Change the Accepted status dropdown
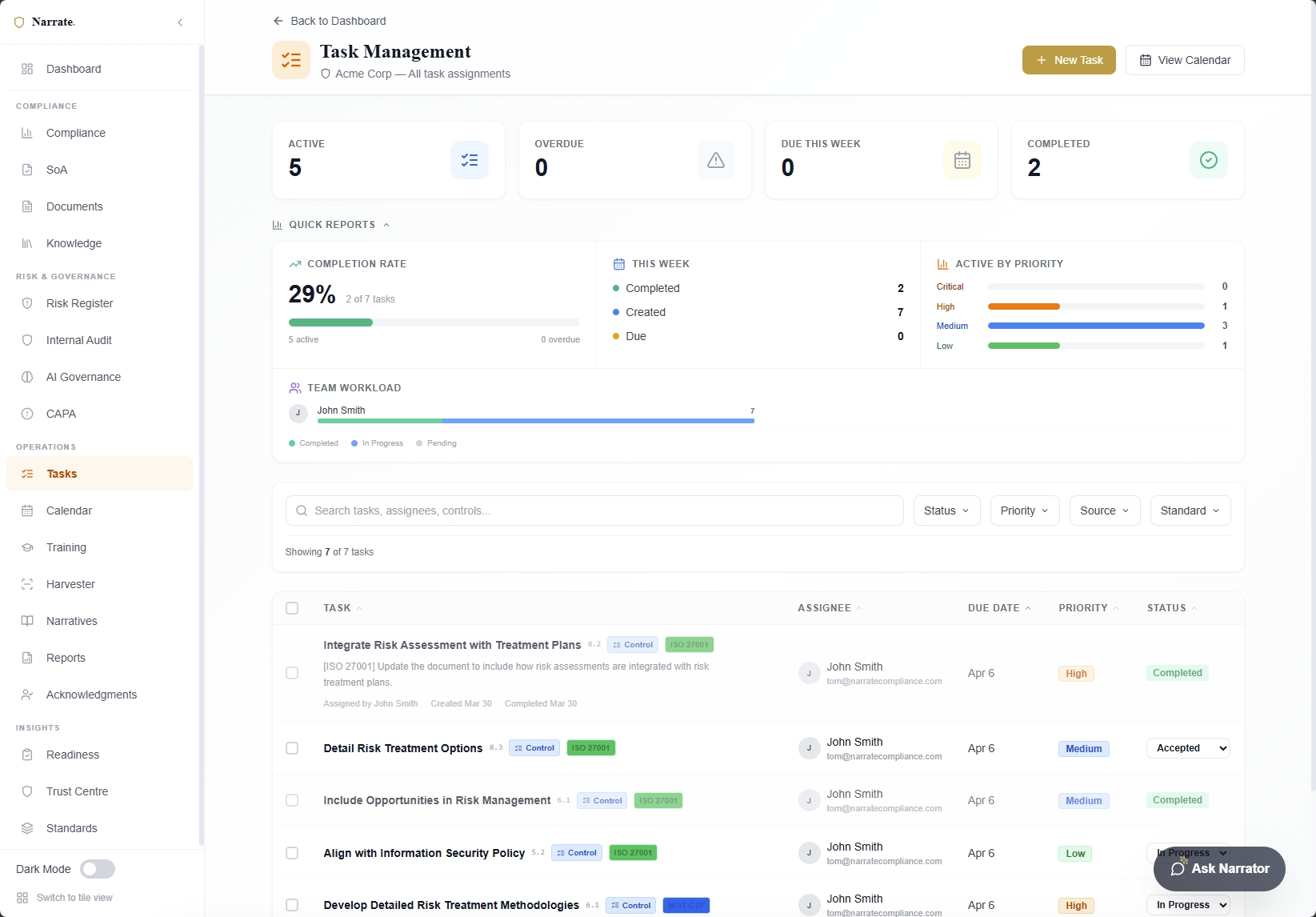The height and width of the screenshot is (917, 1316). 1188,748
